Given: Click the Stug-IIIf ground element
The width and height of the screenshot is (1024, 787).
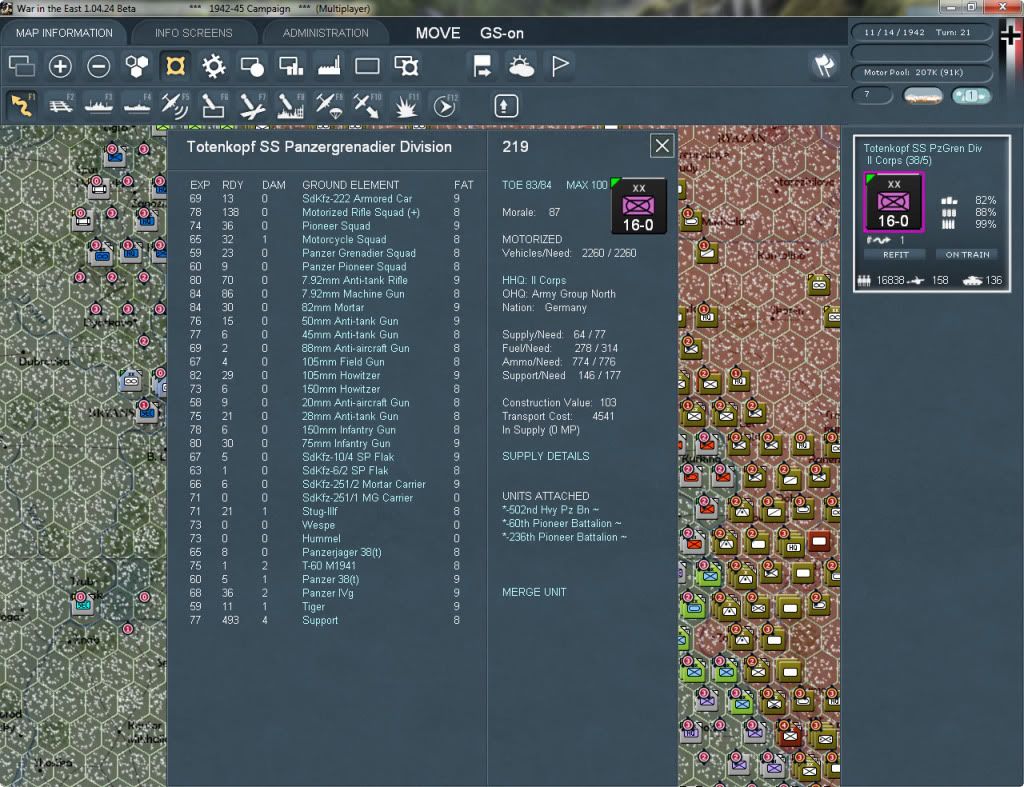Looking at the screenshot, I should point(319,511).
